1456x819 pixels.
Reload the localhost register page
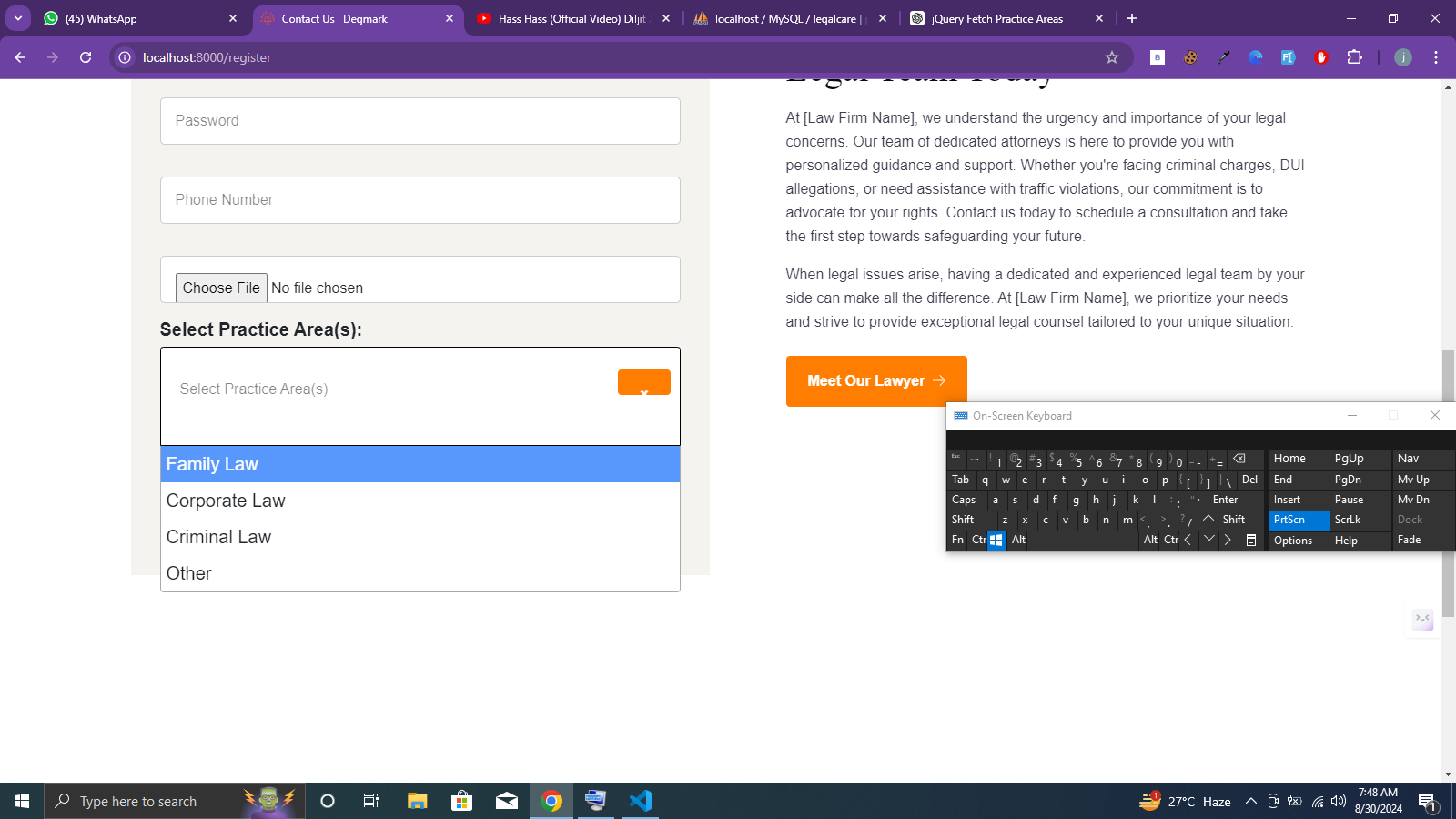click(86, 57)
